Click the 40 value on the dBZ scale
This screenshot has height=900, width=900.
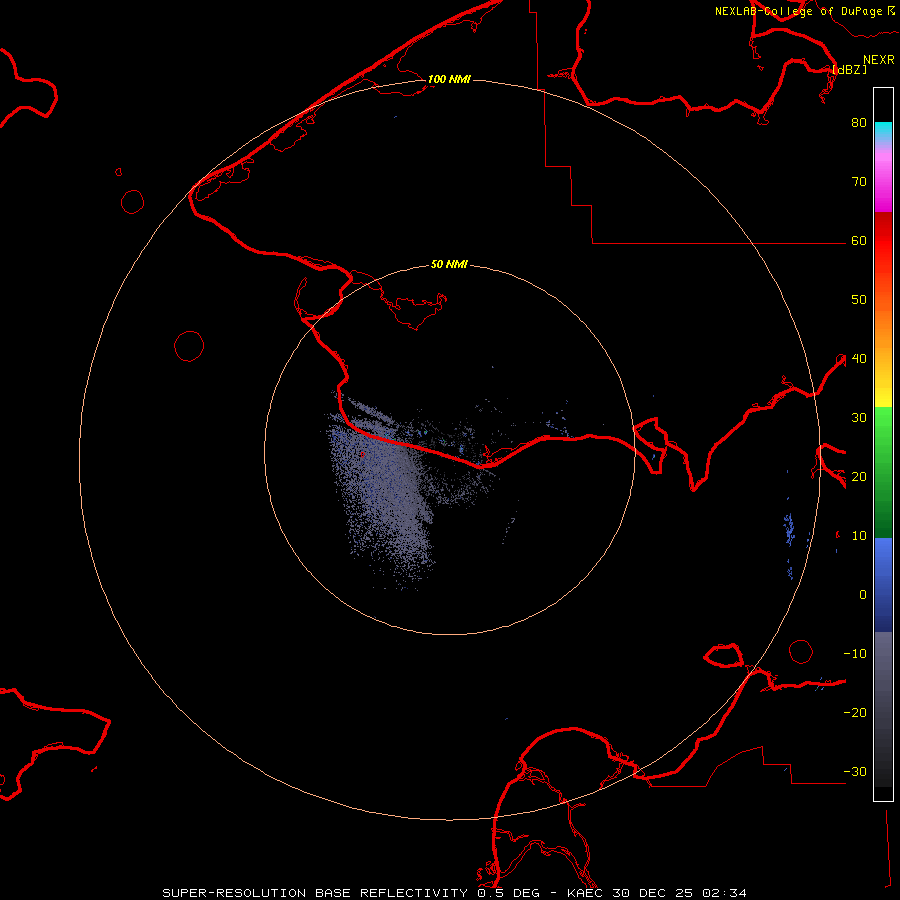coord(859,359)
